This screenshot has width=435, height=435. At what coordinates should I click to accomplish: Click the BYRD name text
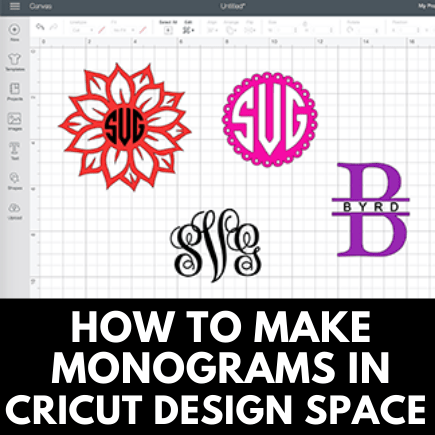[x=371, y=207]
